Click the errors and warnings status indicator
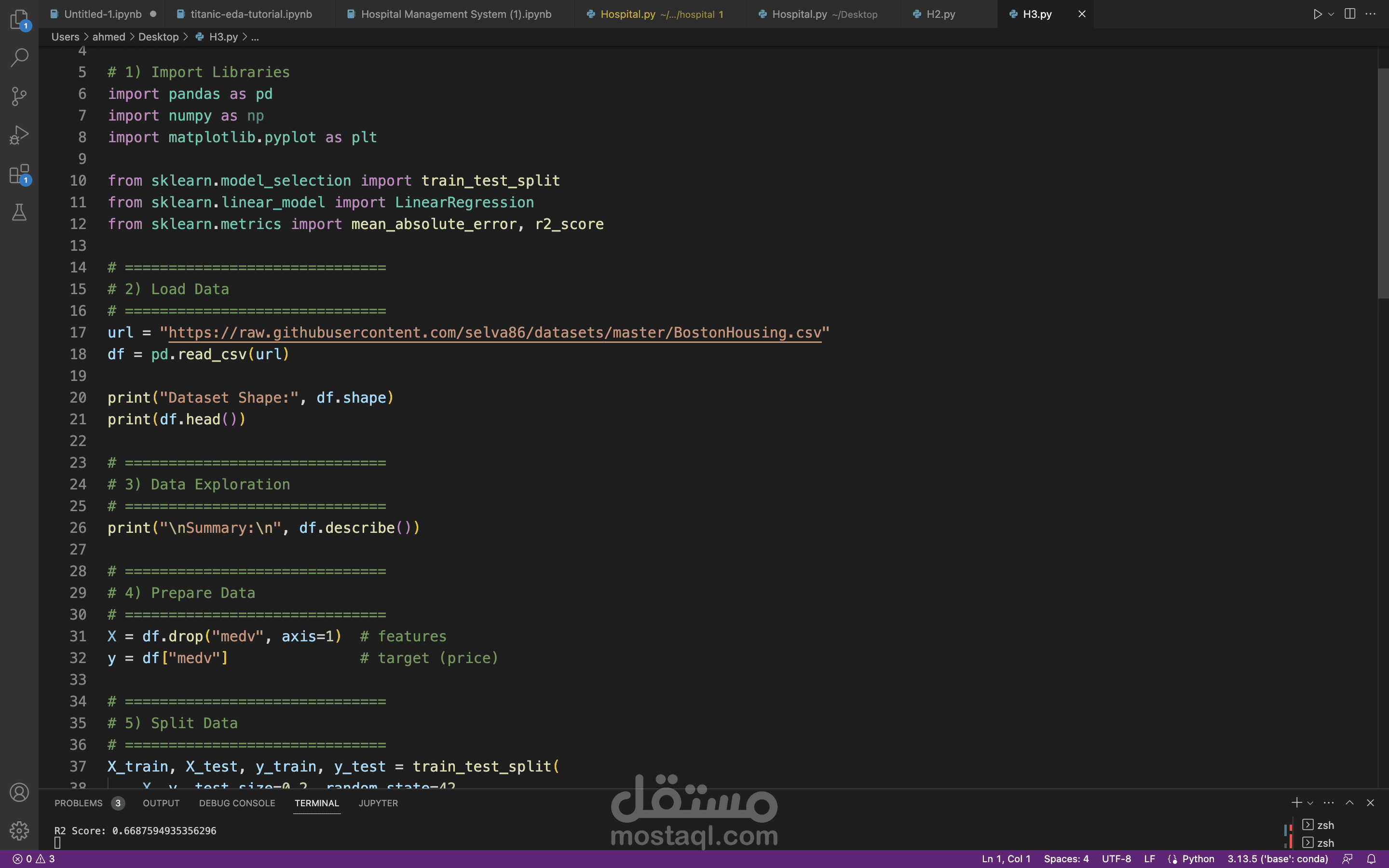 coord(34,859)
